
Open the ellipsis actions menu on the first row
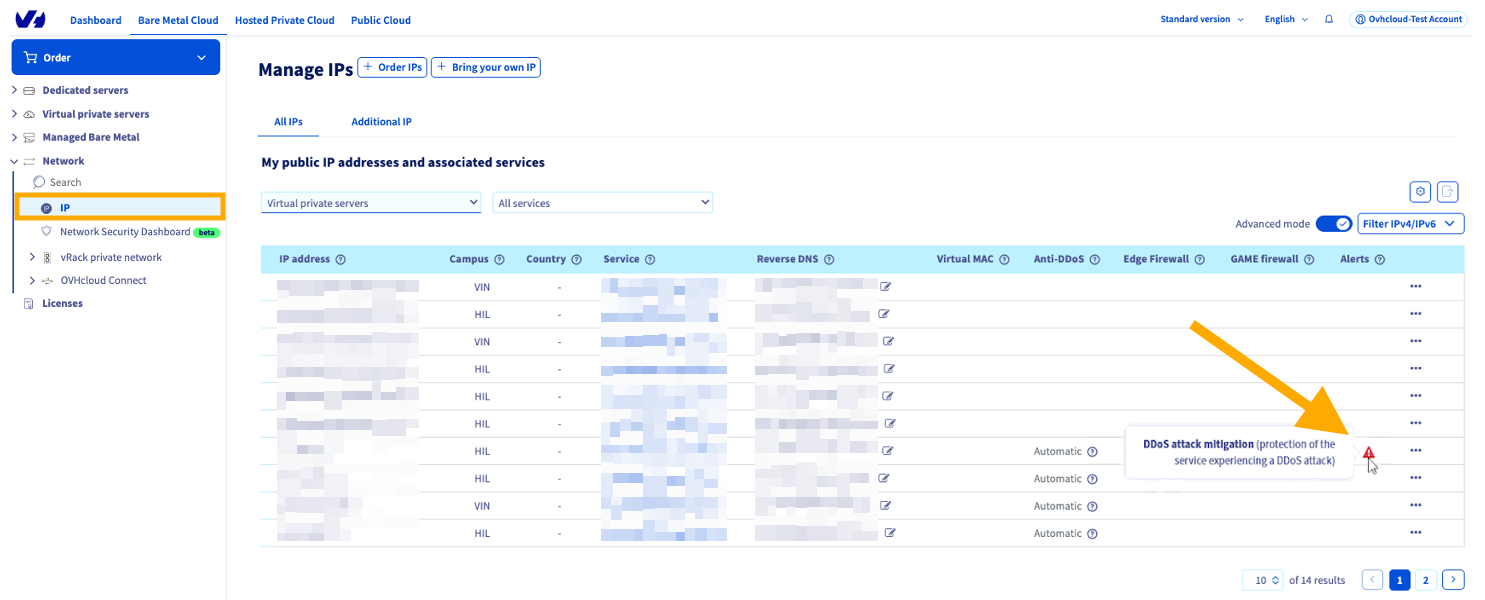pyautogui.click(x=1416, y=286)
